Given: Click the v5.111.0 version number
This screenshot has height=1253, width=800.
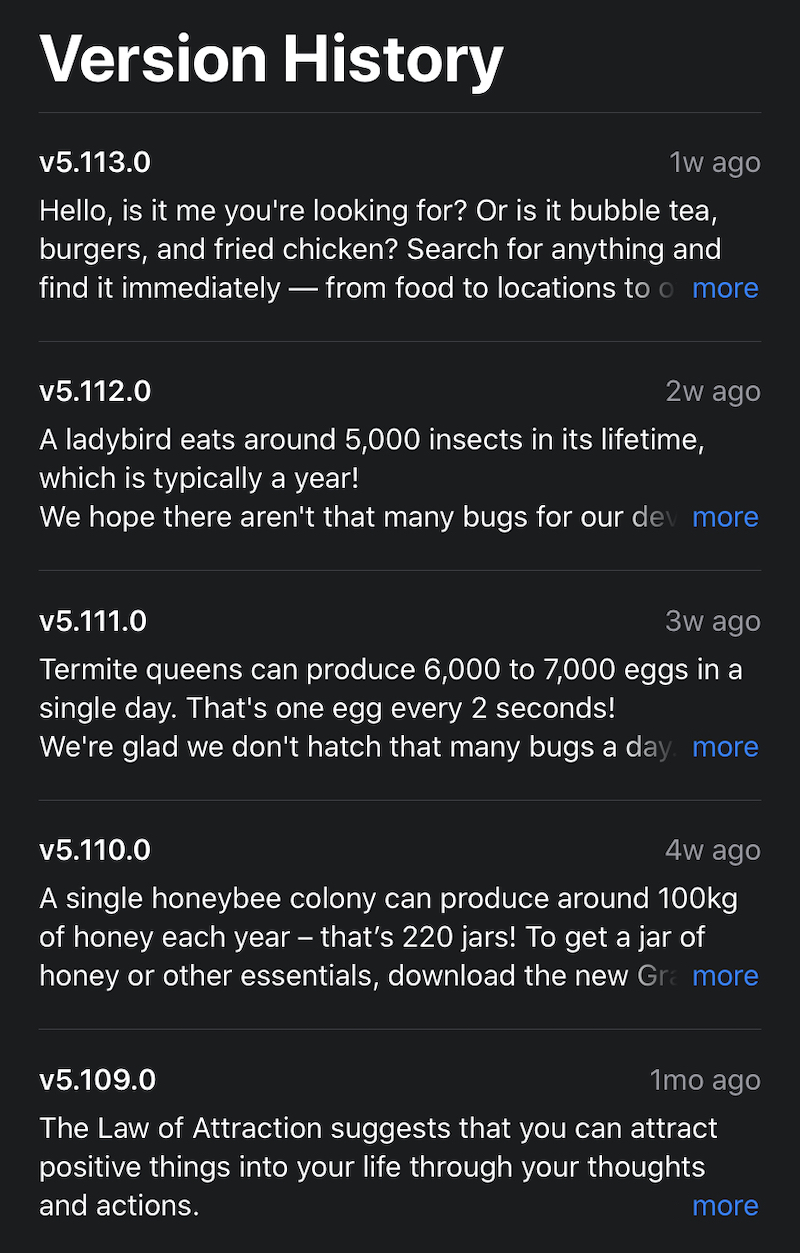Looking at the screenshot, I should click(93, 621).
